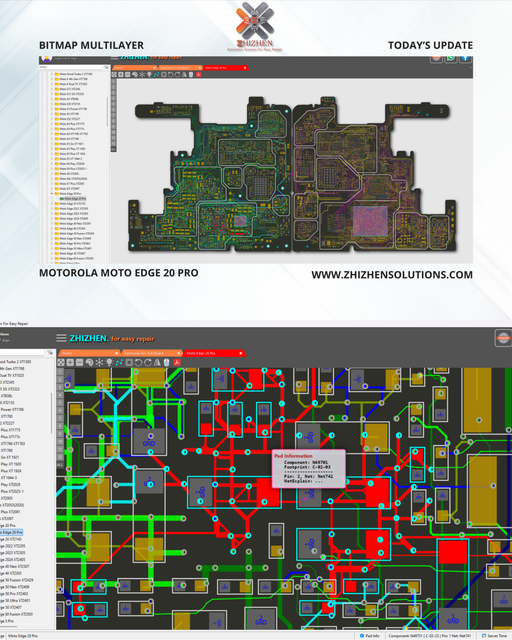Toggle the lightbulb highlight icon in zoomed trace view
Viewport: 512px width, 640px height.
point(109,362)
